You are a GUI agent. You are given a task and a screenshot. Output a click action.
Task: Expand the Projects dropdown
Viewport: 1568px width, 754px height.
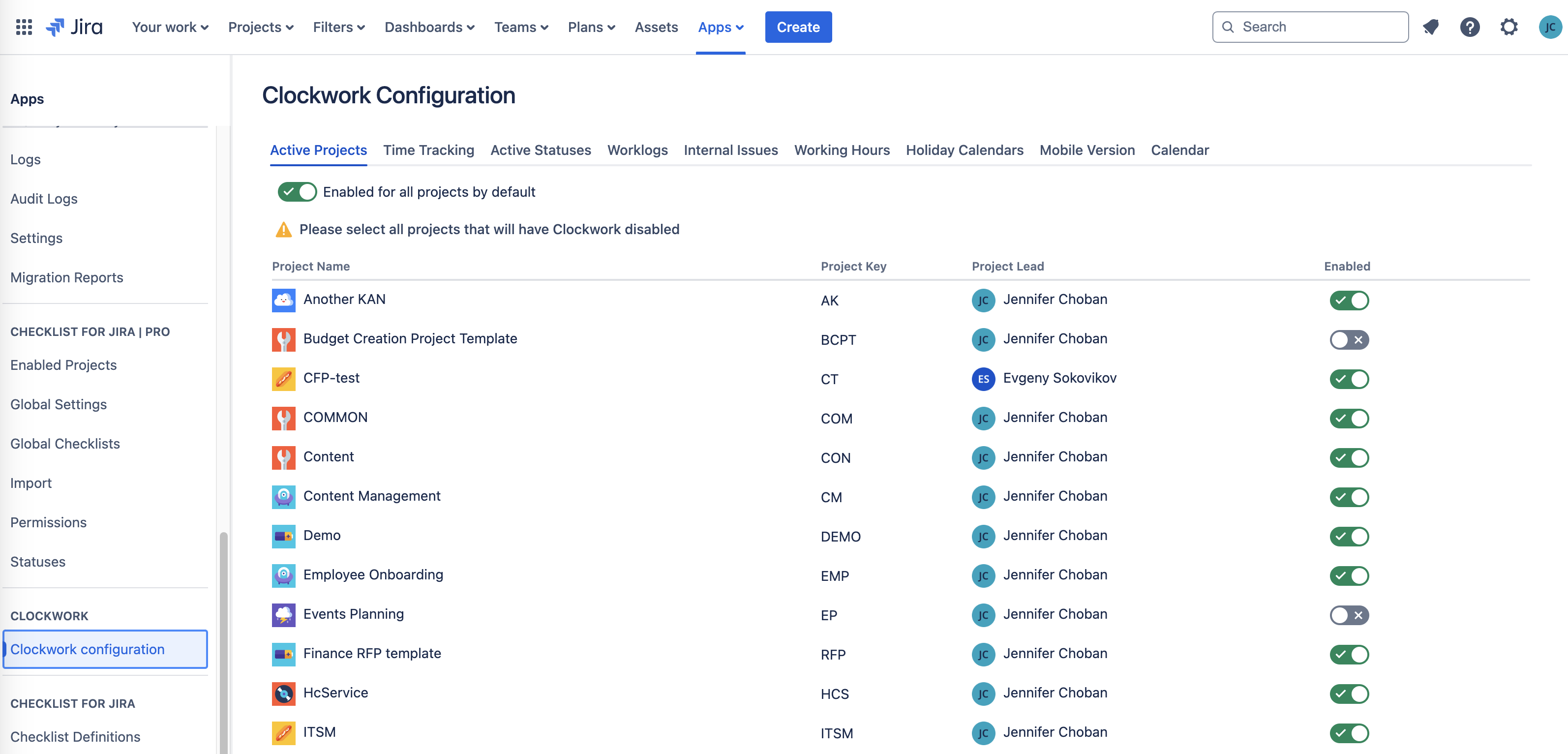(261, 27)
